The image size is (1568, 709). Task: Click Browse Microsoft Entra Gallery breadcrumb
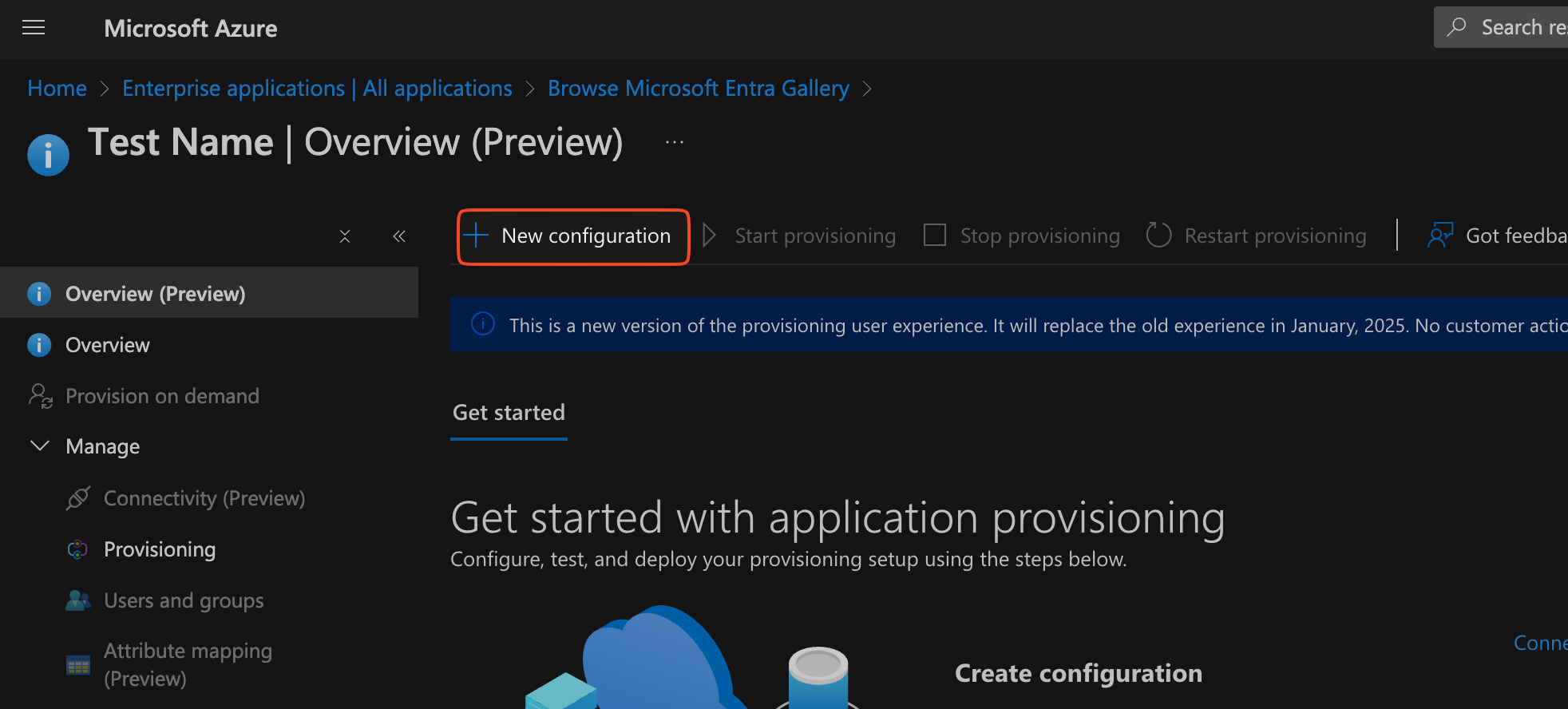pyautogui.click(x=698, y=89)
